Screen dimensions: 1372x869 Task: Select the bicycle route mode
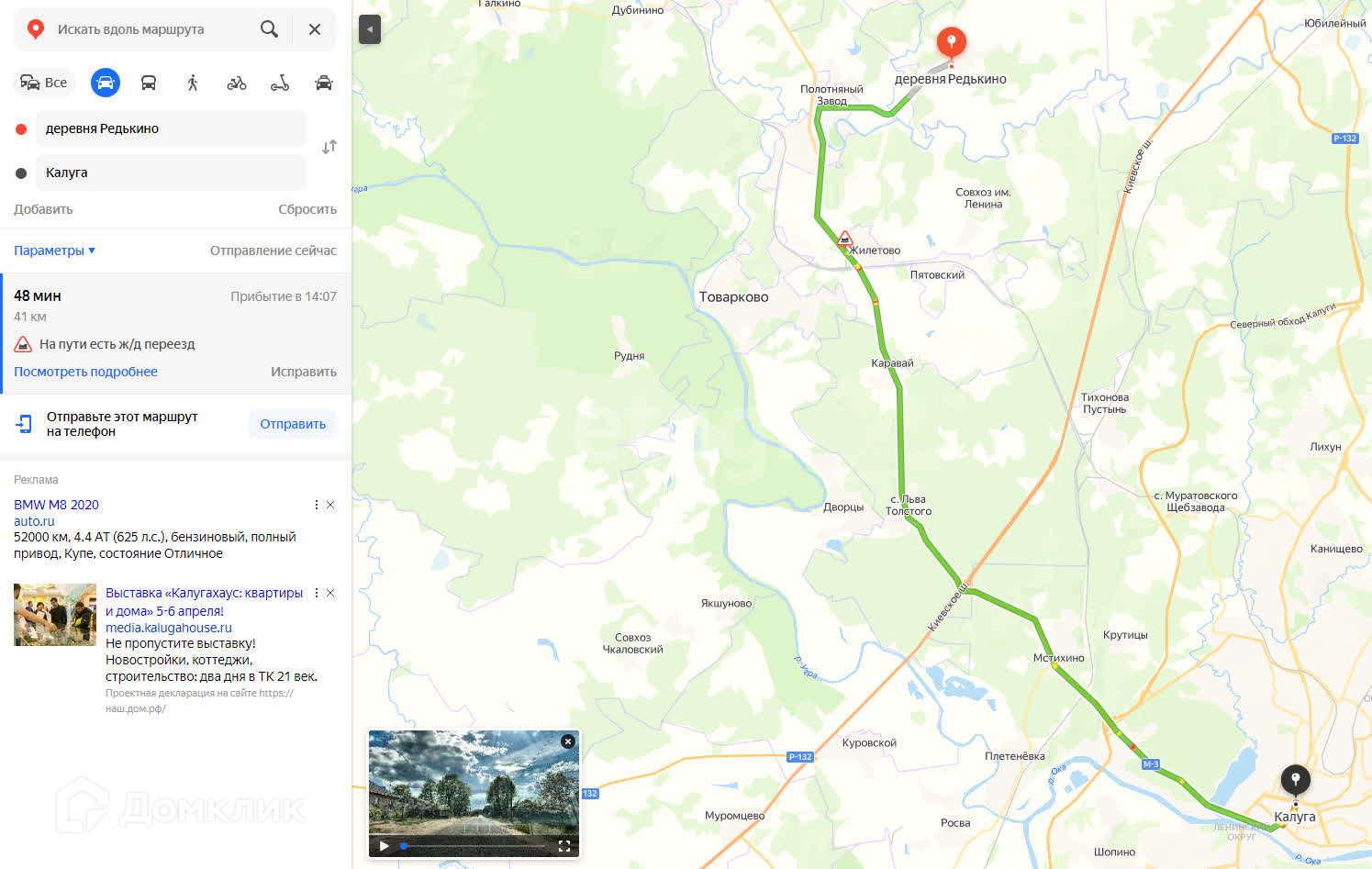pyautogui.click(x=237, y=83)
